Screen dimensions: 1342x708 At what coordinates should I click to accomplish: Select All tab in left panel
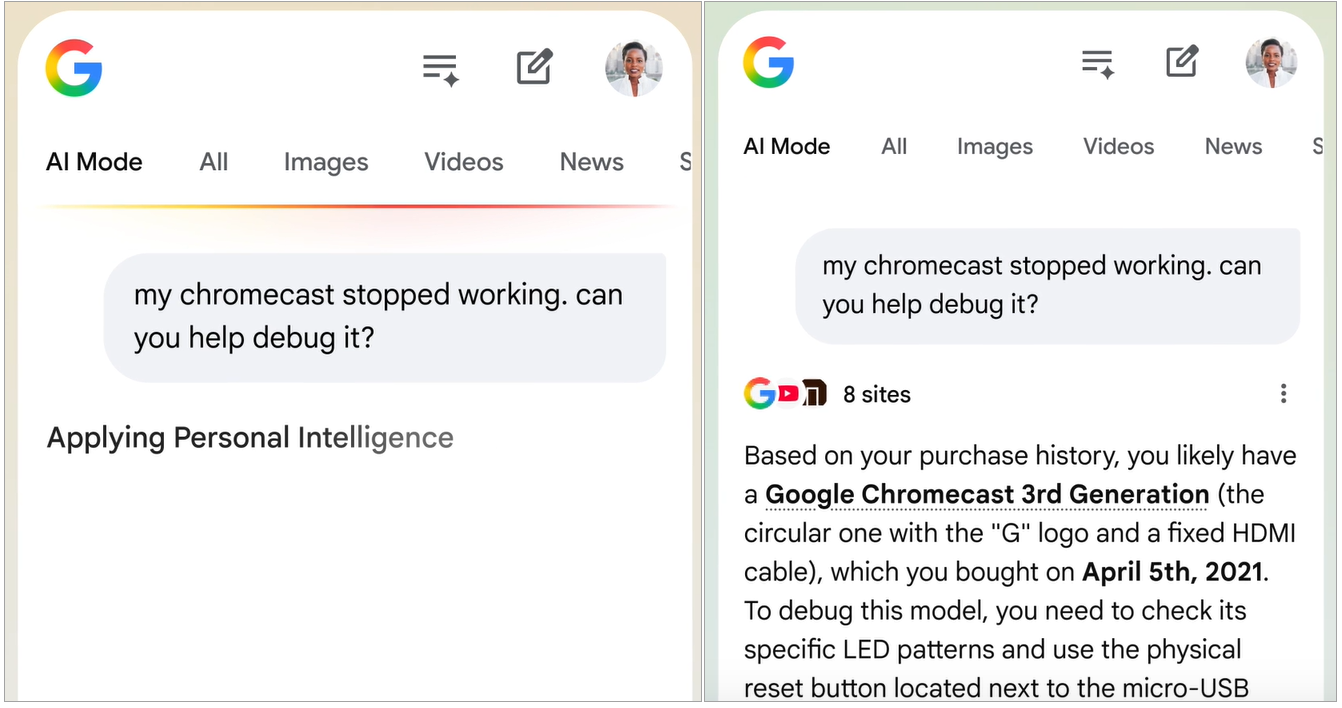click(x=214, y=162)
